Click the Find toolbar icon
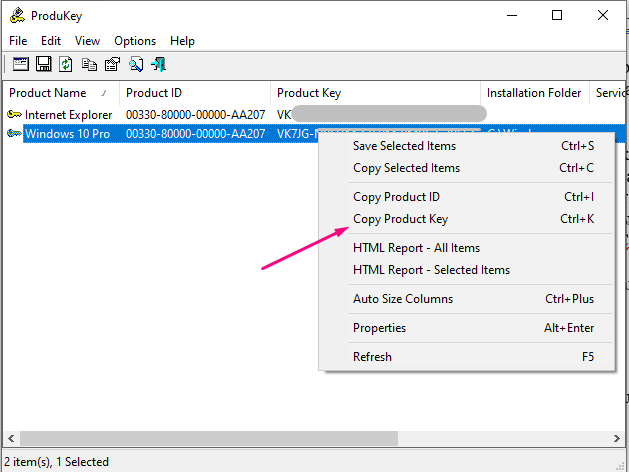629x472 pixels. click(136, 64)
